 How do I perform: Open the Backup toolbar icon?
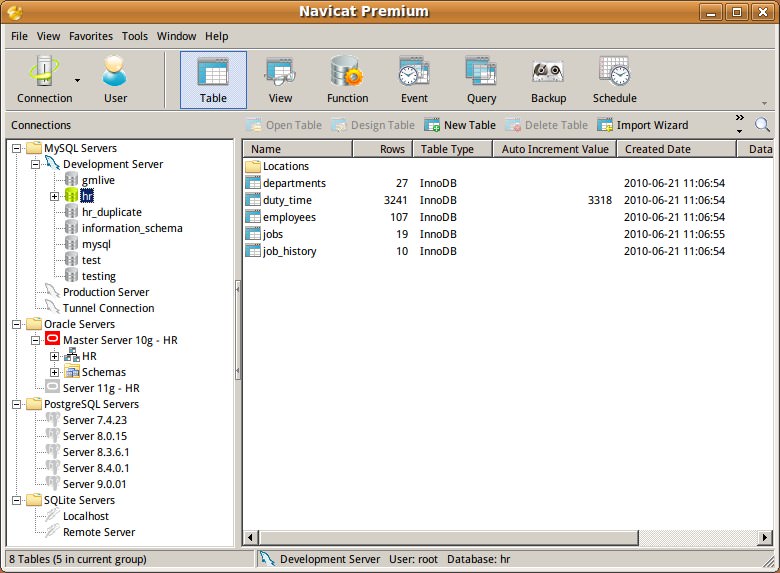pos(548,80)
